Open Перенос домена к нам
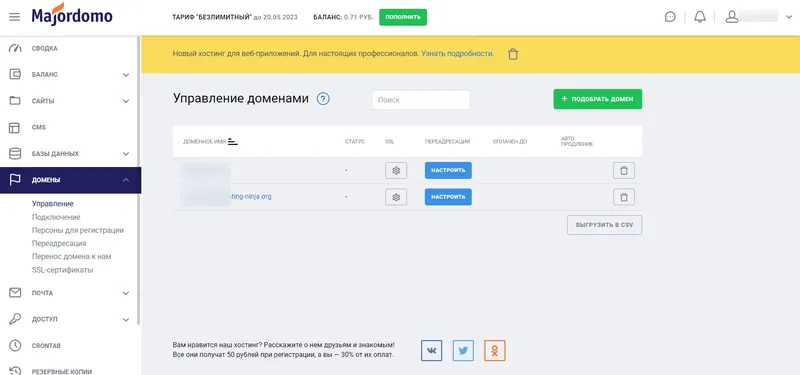Viewport: 800px width, 375px height. click(x=71, y=257)
